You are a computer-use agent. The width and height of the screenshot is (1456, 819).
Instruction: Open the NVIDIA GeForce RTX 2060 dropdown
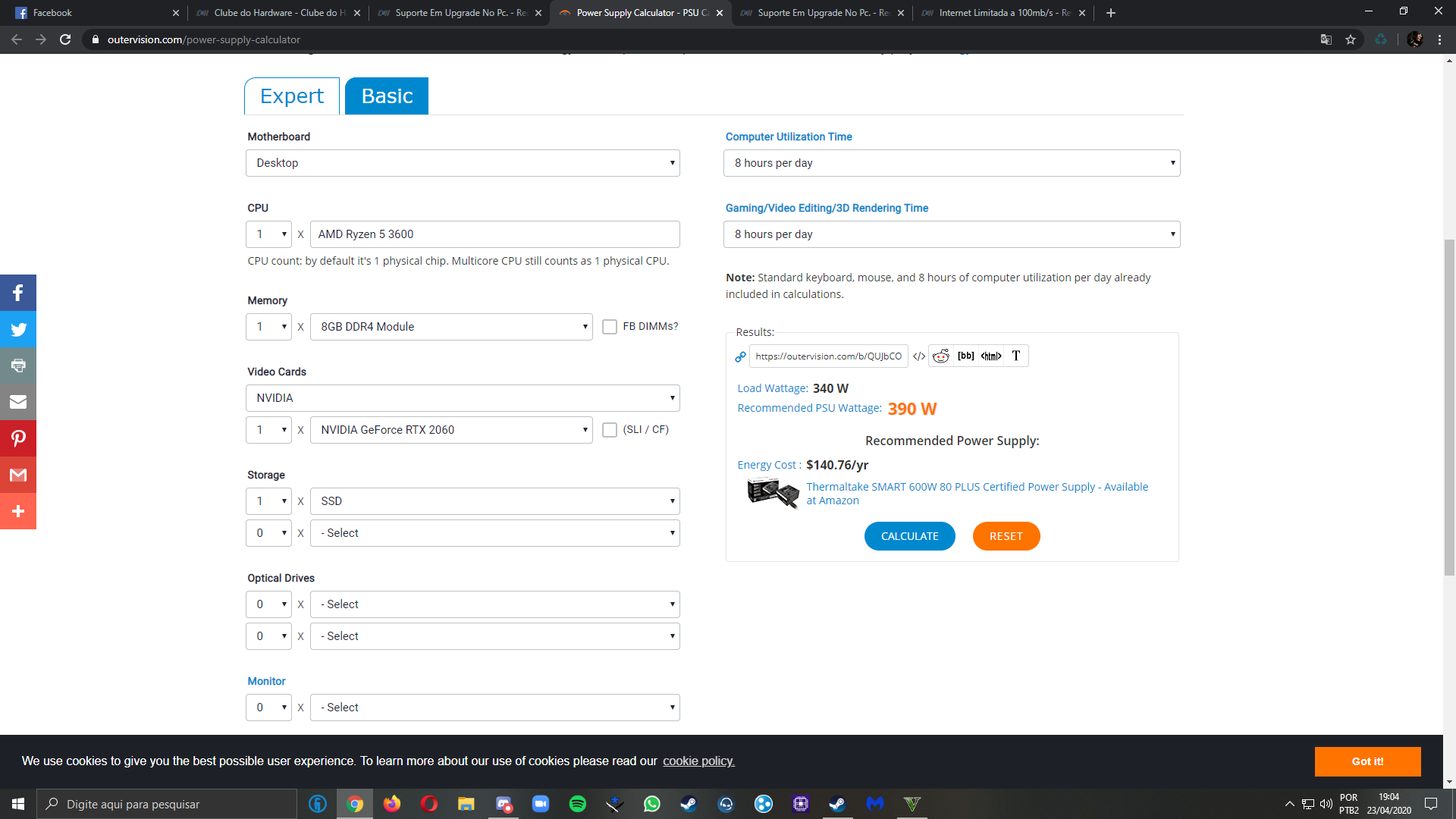pos(451,430)
